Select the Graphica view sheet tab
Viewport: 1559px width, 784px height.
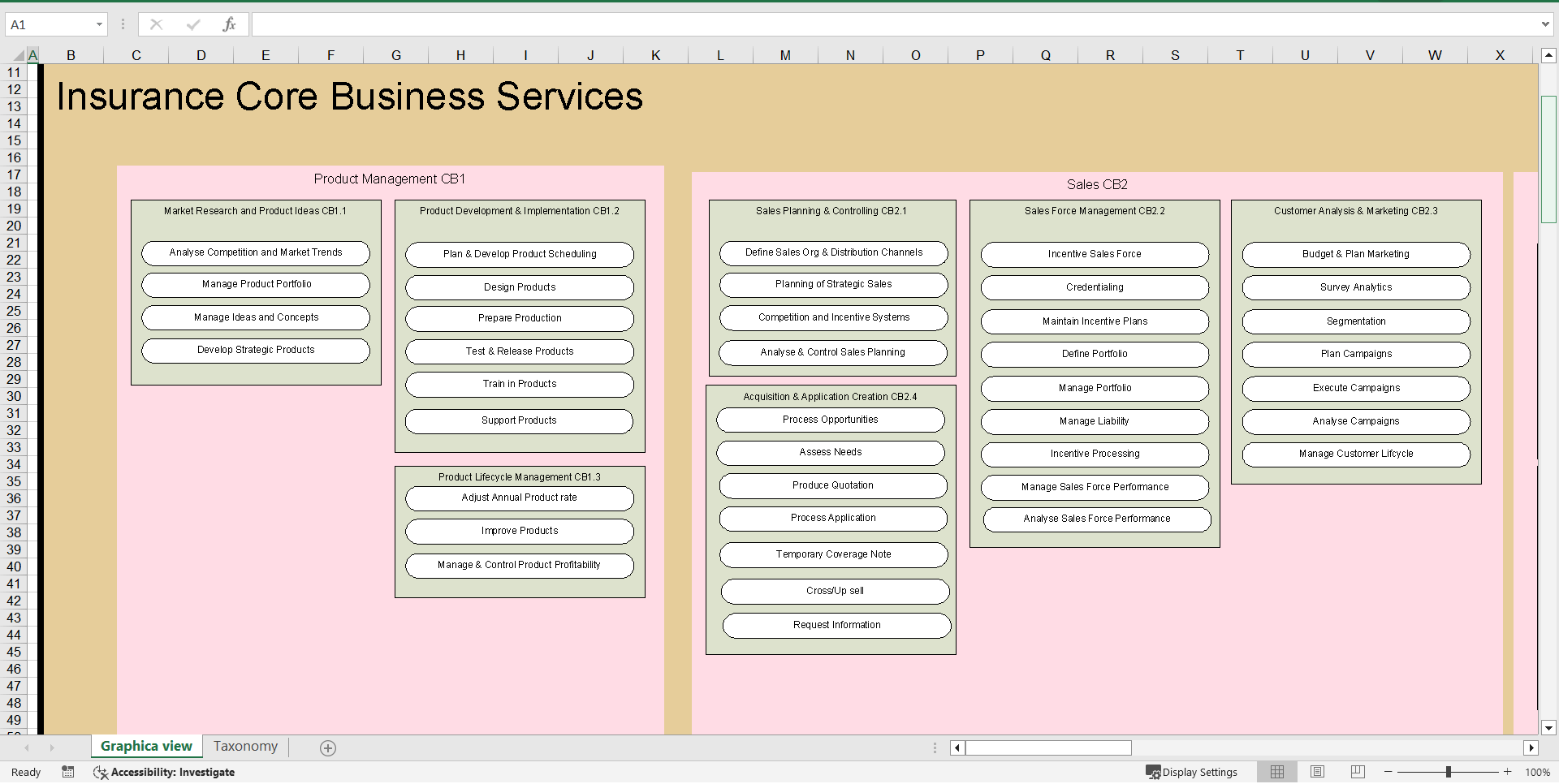(145, 746)
